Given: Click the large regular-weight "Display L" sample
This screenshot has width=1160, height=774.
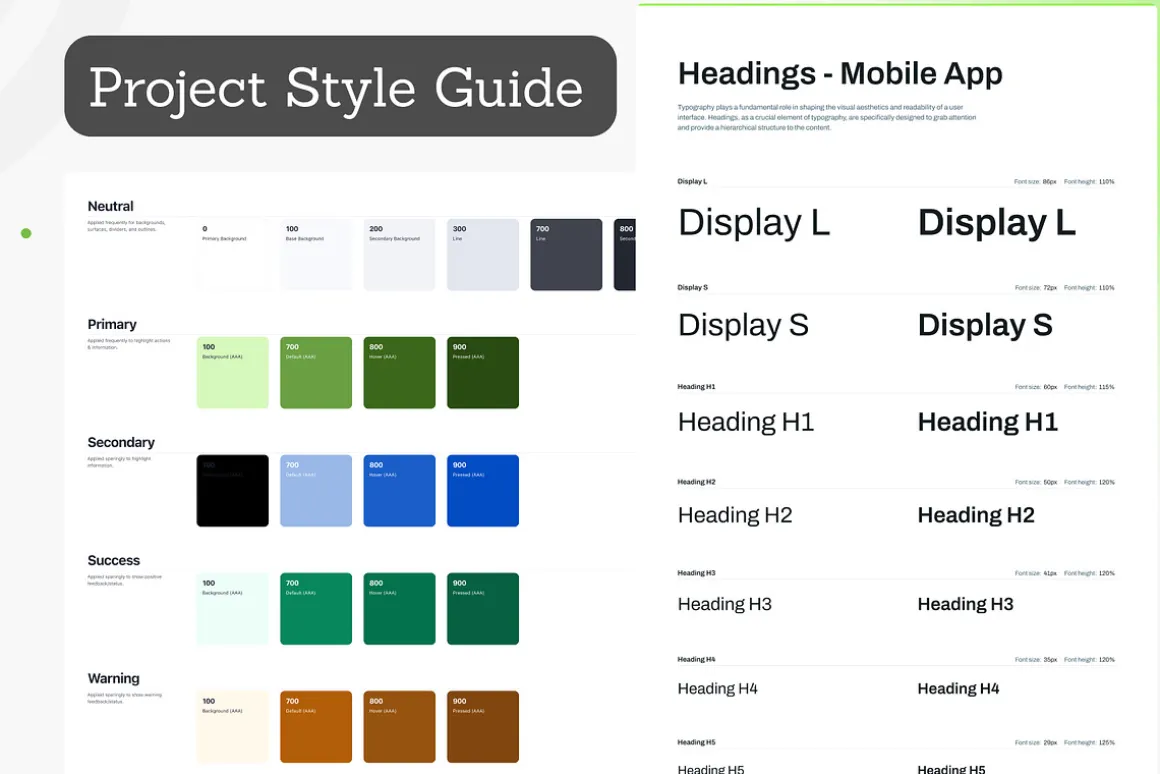Looking at the screenshot, I should click(x=754, y=223).
